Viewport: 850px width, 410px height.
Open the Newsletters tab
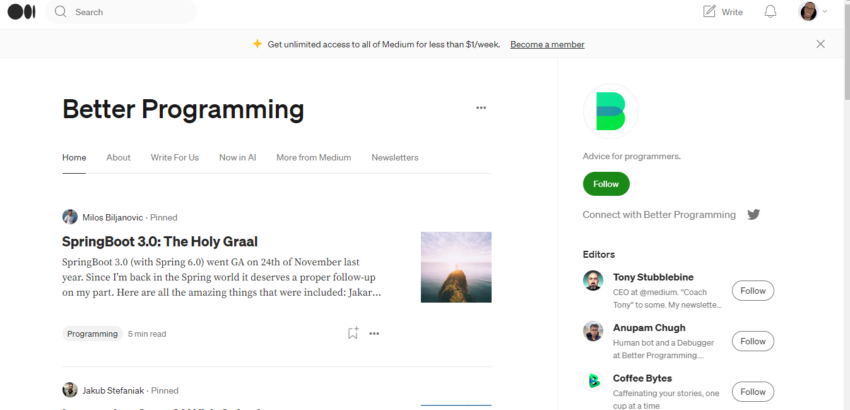395,158
